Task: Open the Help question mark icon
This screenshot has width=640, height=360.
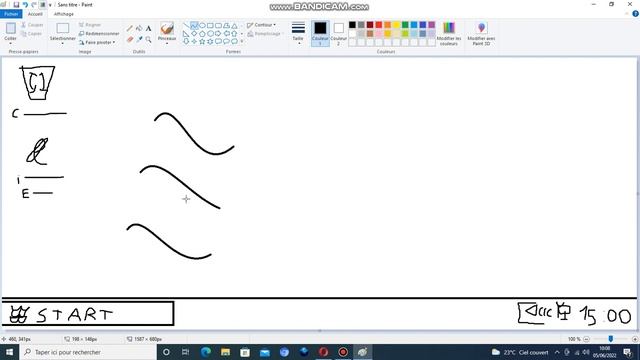Action: click(636, 13)
